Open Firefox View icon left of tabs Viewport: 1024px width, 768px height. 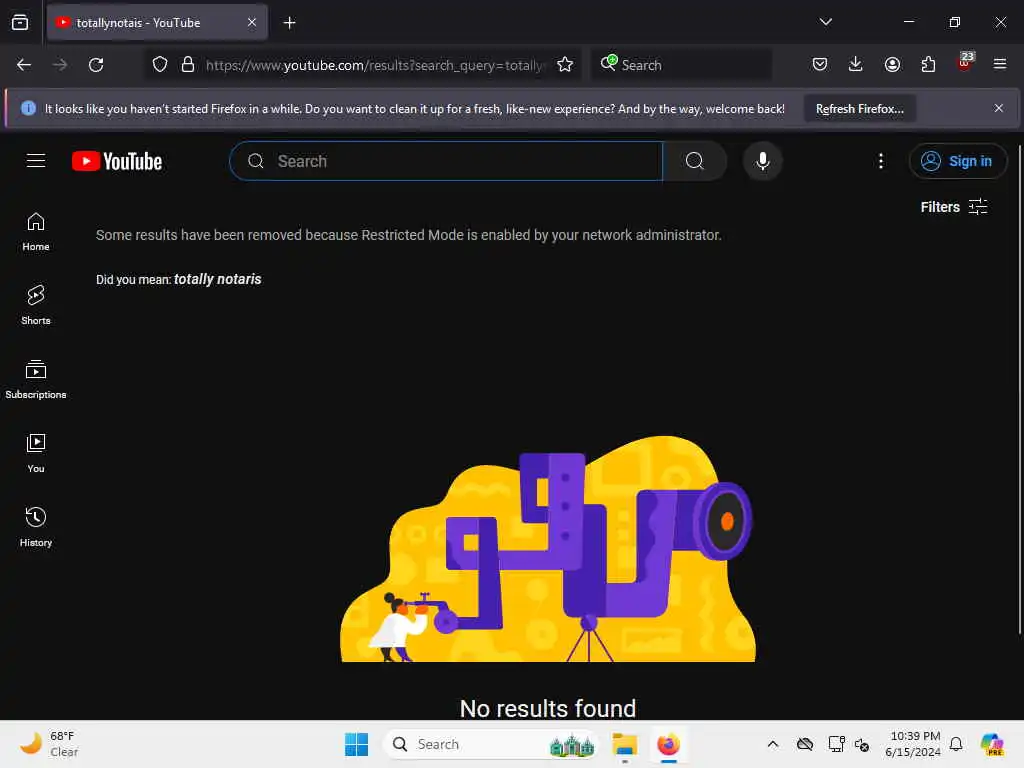tap(20, 23)
